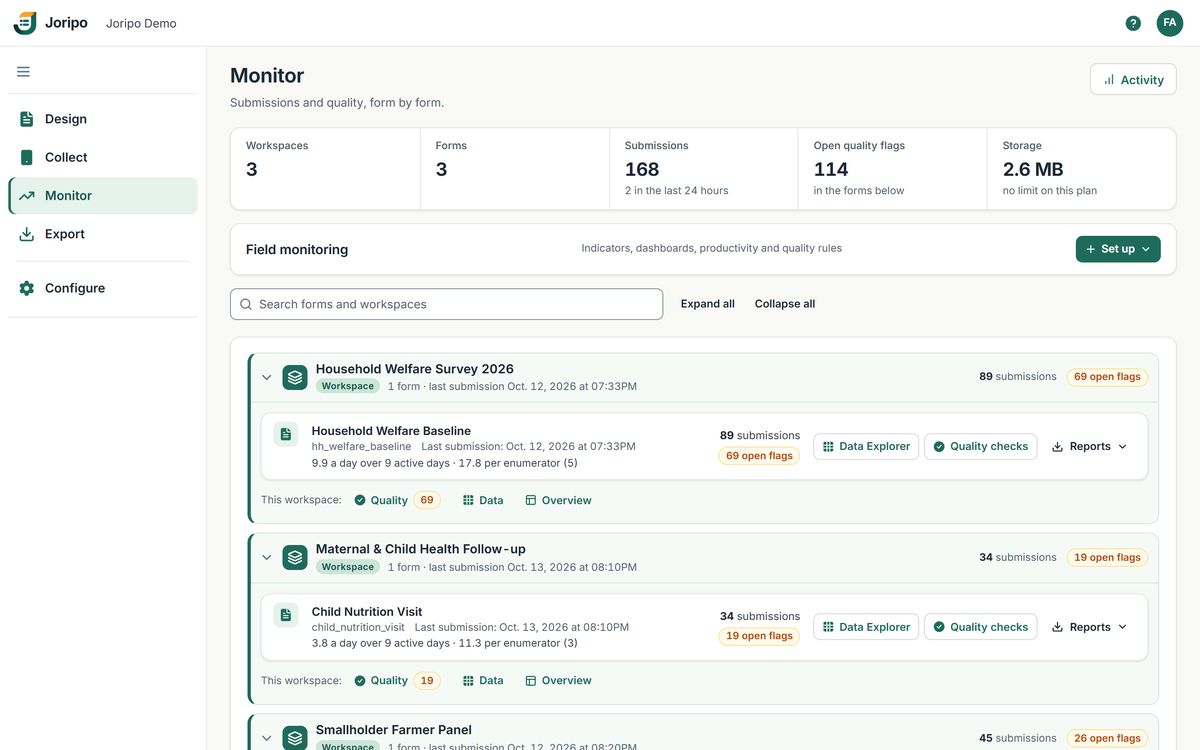Open Quality checks for Child Nutrition Visit

[980, 627]
